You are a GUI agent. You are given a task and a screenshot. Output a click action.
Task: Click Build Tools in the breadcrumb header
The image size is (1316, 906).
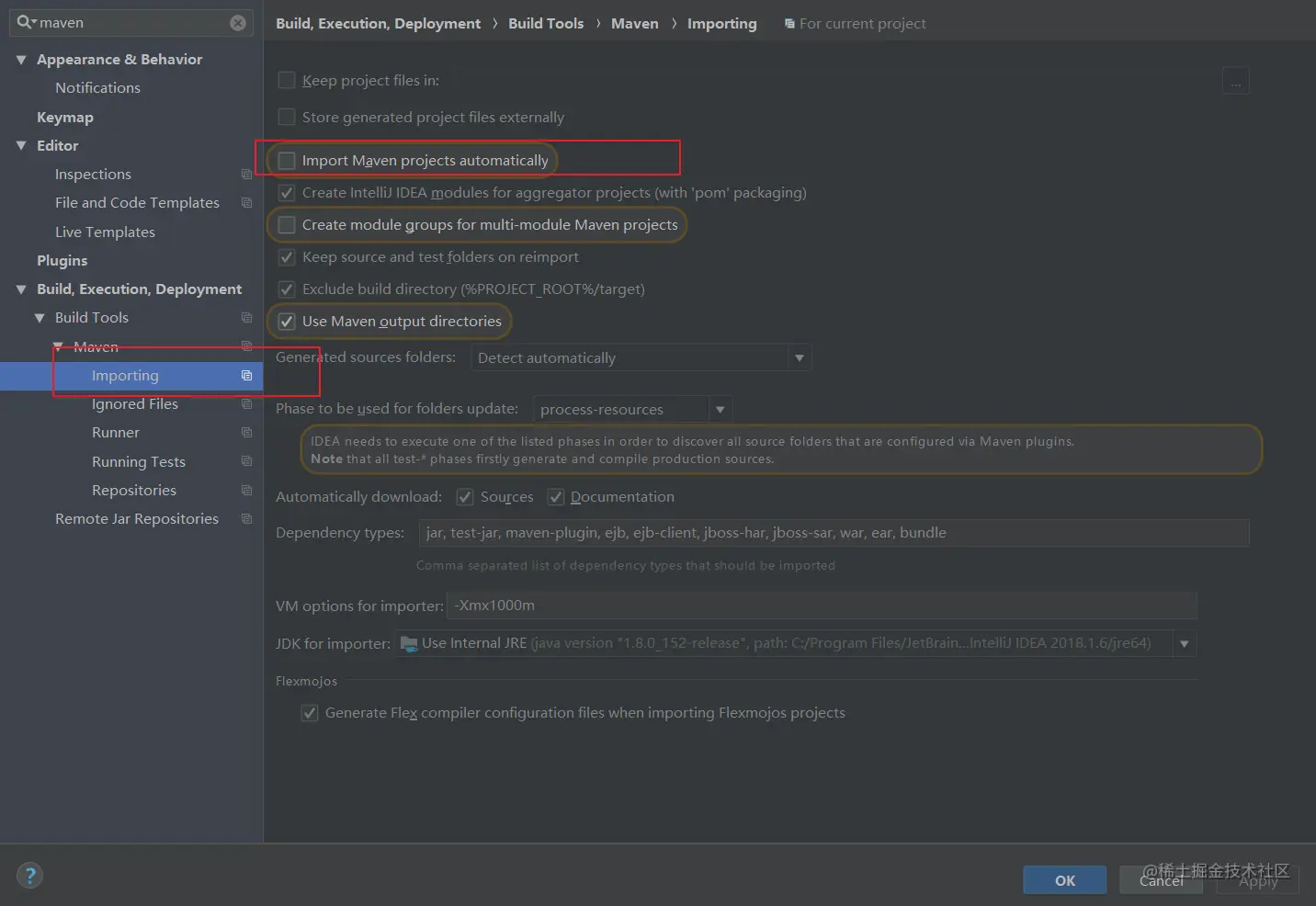(x=546, y=24)
